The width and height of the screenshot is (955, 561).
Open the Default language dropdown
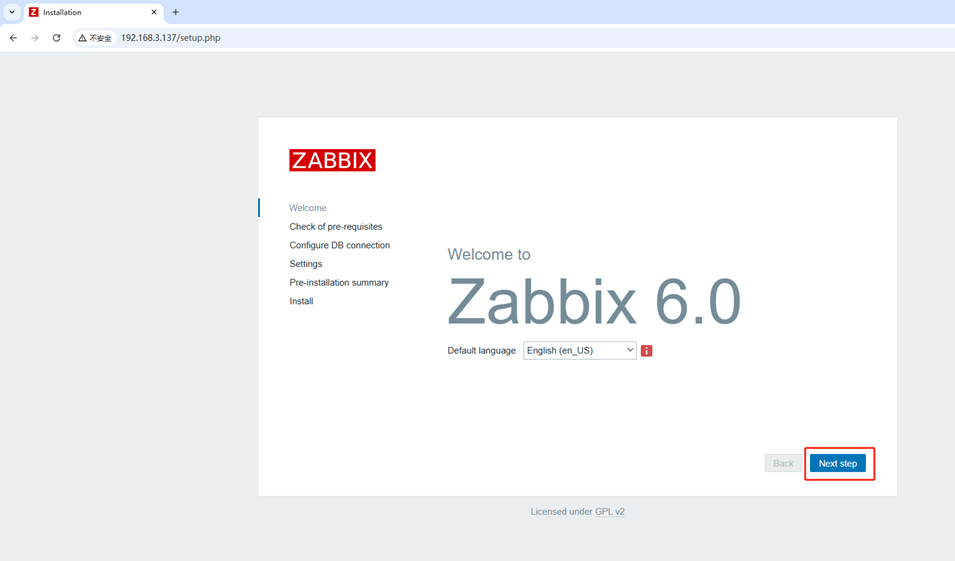580,350
